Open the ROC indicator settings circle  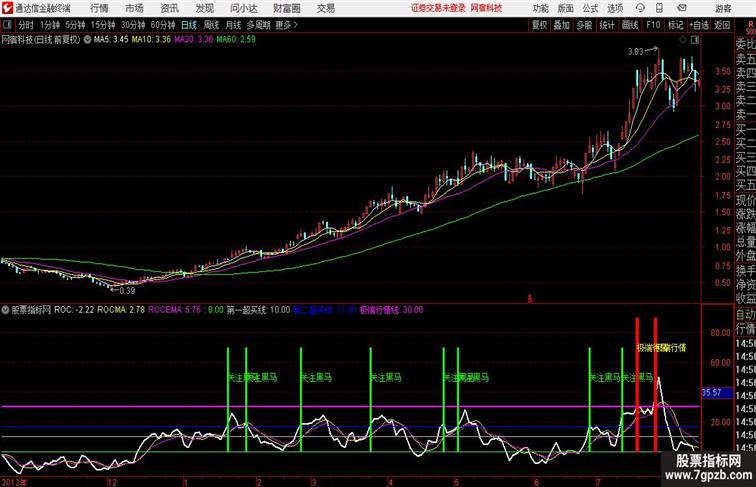click(5, 310)
